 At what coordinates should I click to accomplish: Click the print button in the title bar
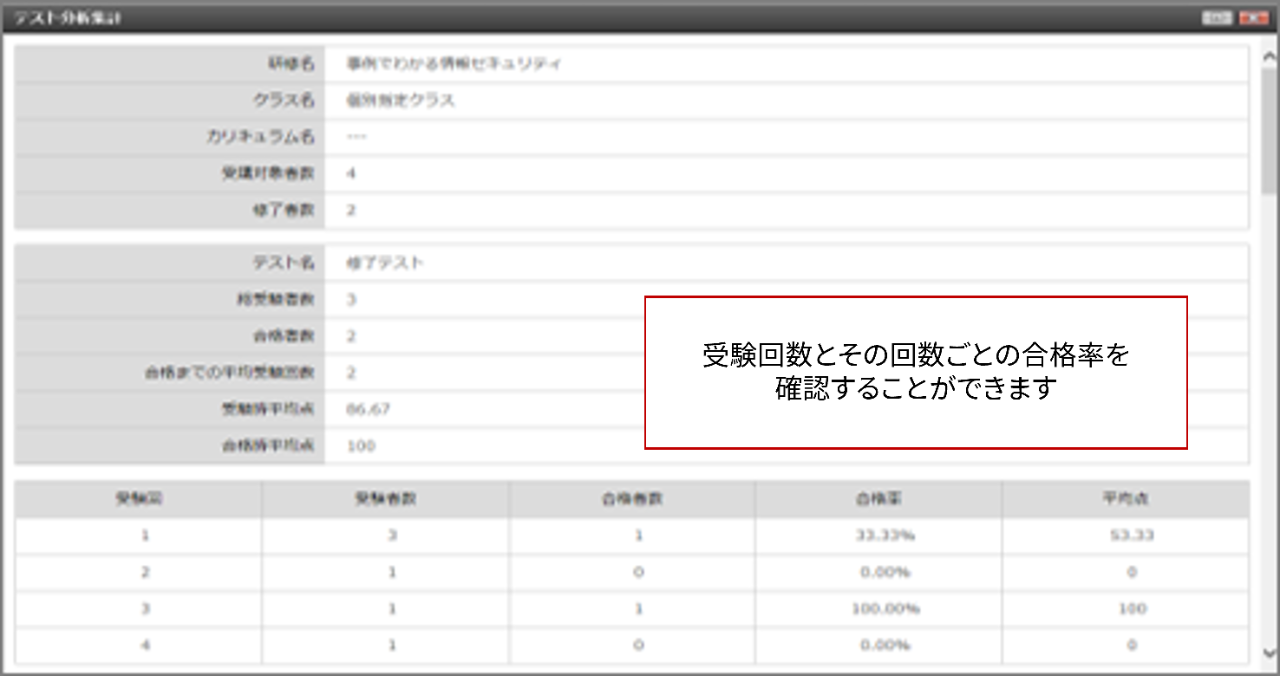1216,18
